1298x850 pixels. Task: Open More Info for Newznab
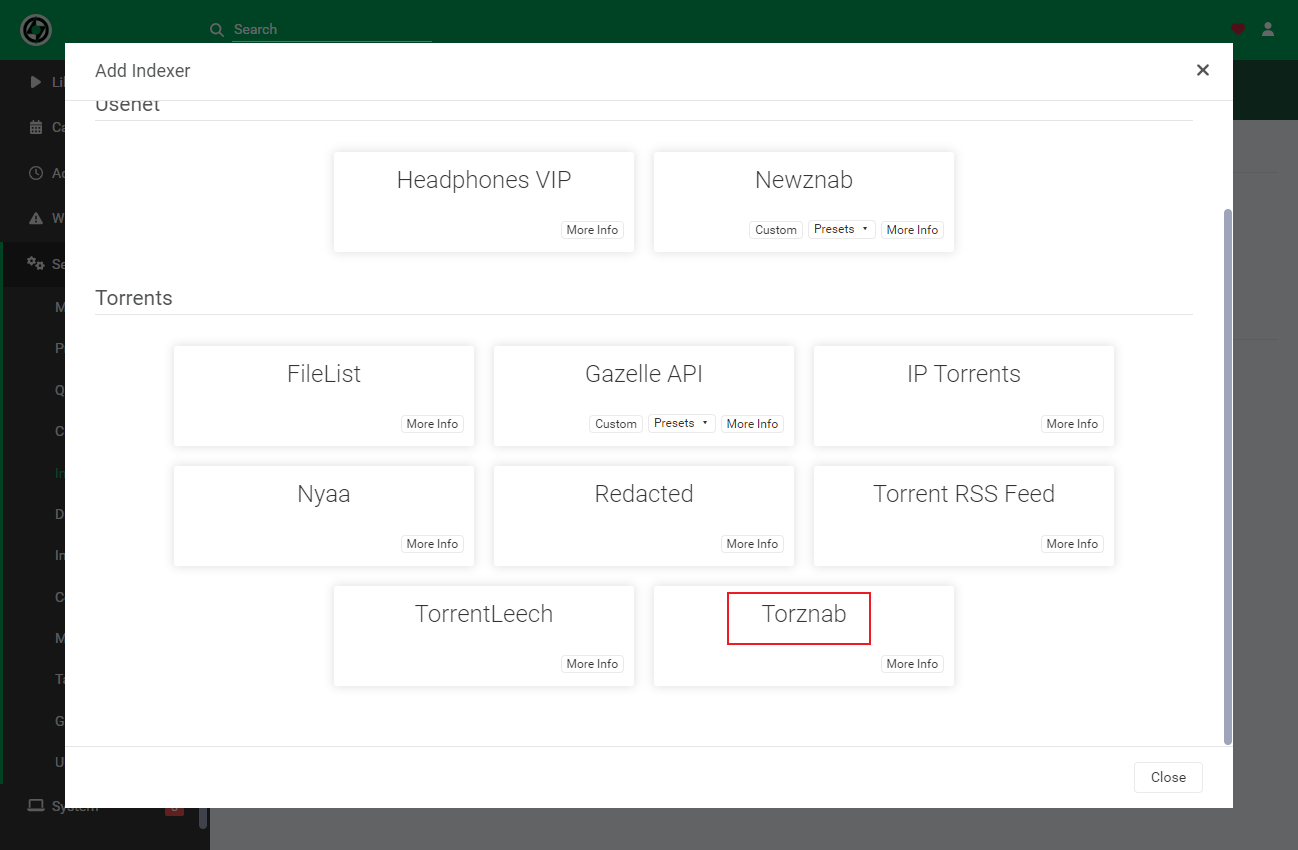click(x=912, y=230)
